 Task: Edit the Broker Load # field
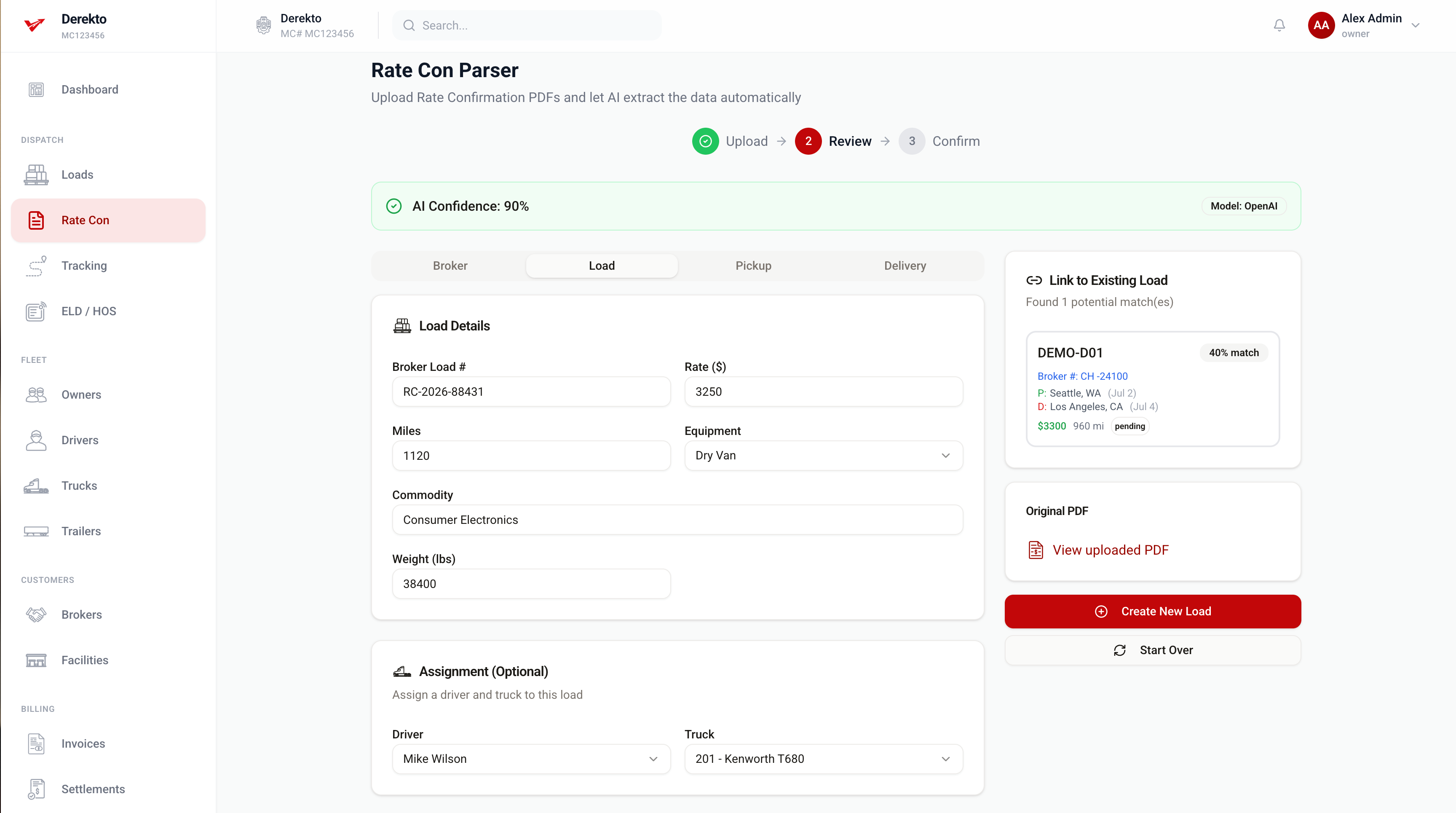point(531,392)
